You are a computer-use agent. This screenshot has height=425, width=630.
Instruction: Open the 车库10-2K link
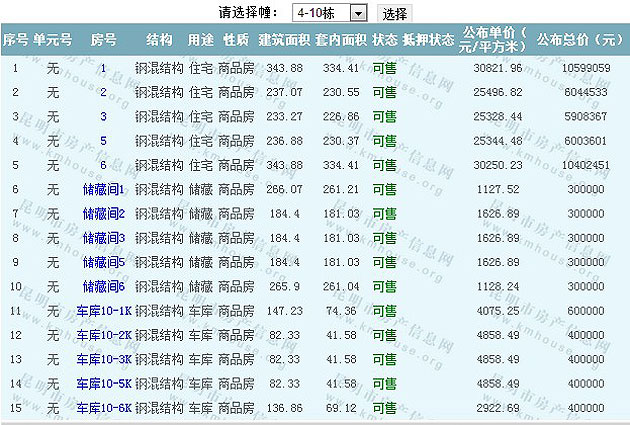pos(103,335)
